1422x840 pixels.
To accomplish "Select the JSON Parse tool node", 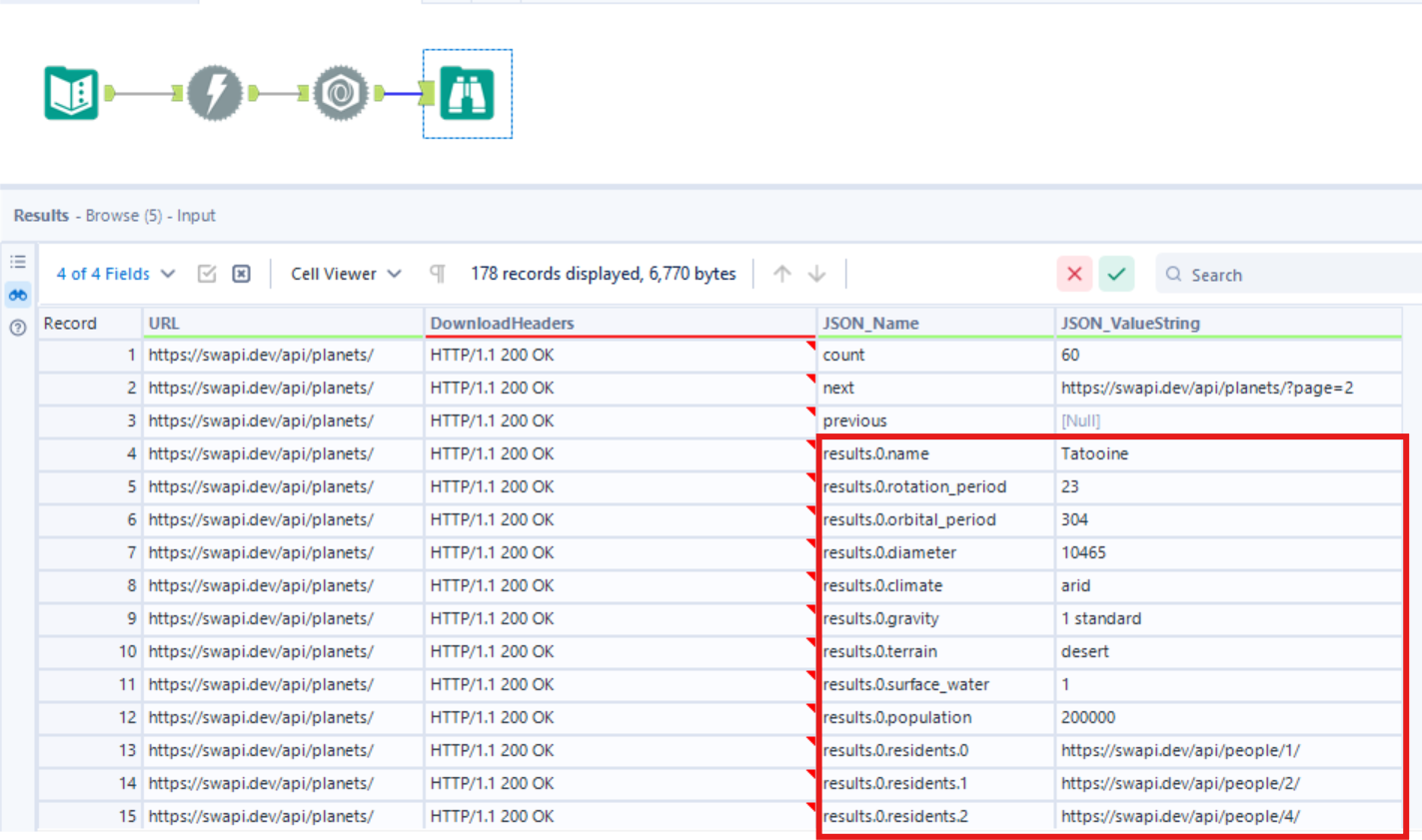I will tap(341, 94).
